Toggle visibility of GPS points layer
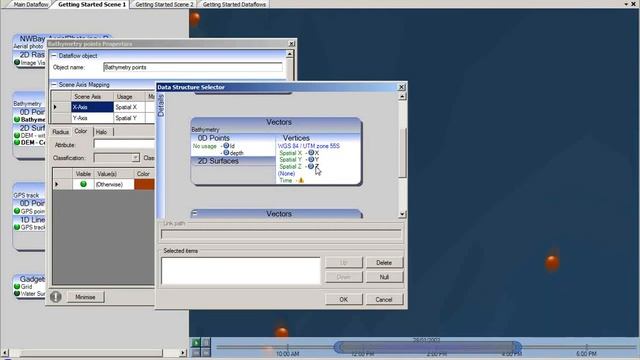Image resolution: width=640 pixels, height=360 pixels. (17, 211)
